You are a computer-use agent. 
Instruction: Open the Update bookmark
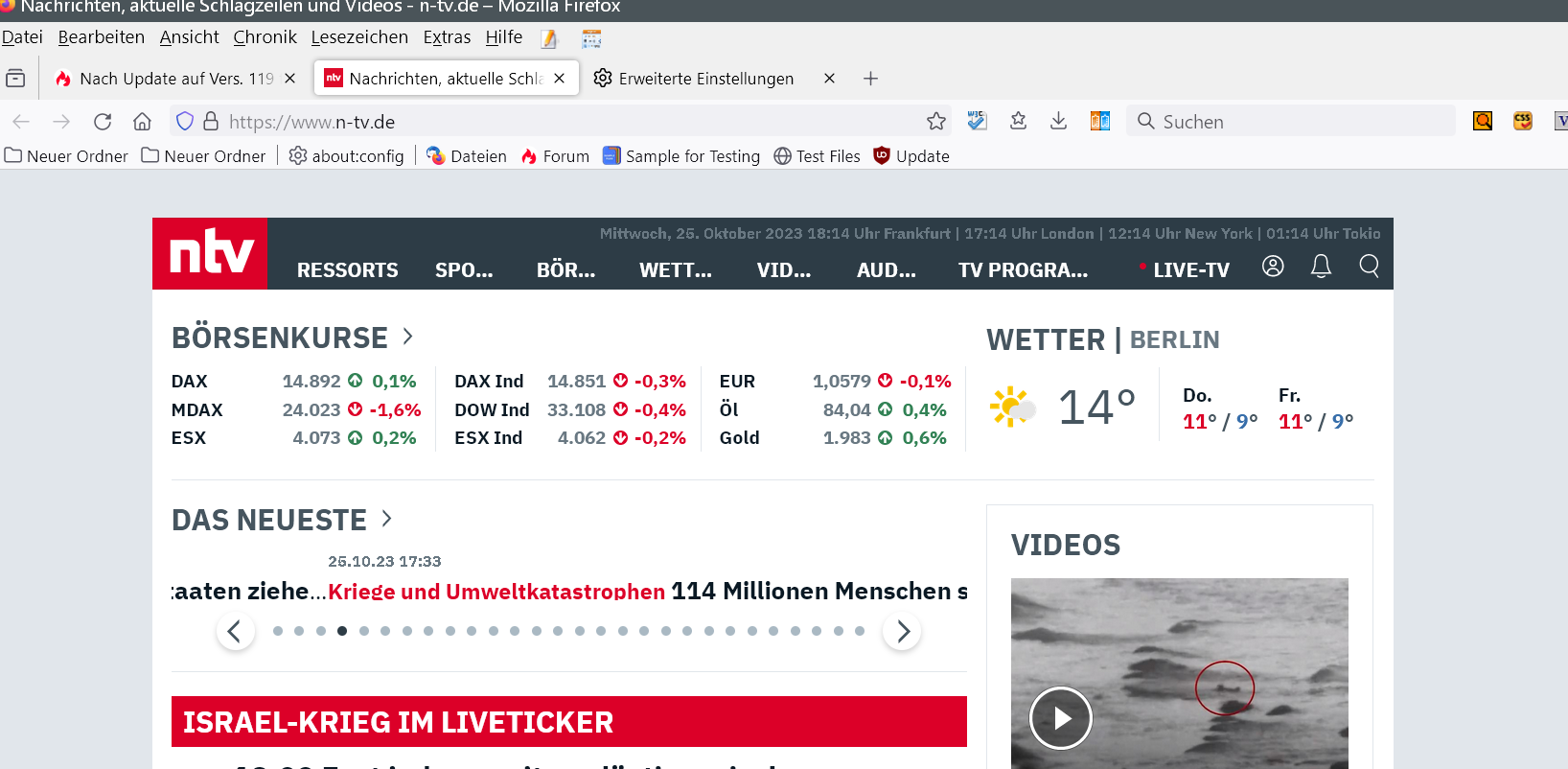[x=911, y=156]
